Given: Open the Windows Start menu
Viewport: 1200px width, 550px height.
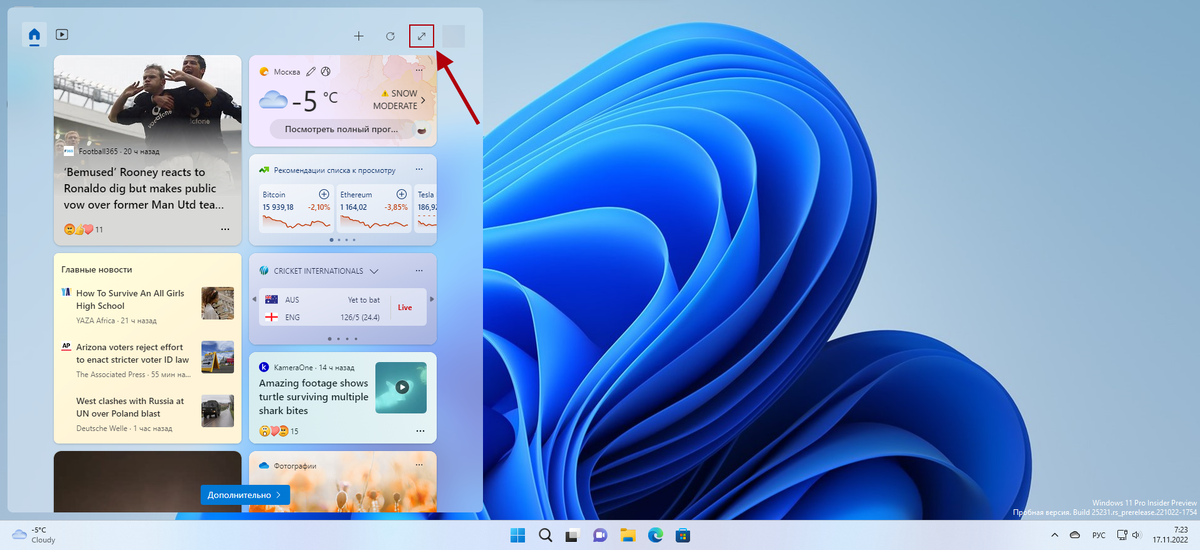Looking at the screenshot, I should [518, 535].
